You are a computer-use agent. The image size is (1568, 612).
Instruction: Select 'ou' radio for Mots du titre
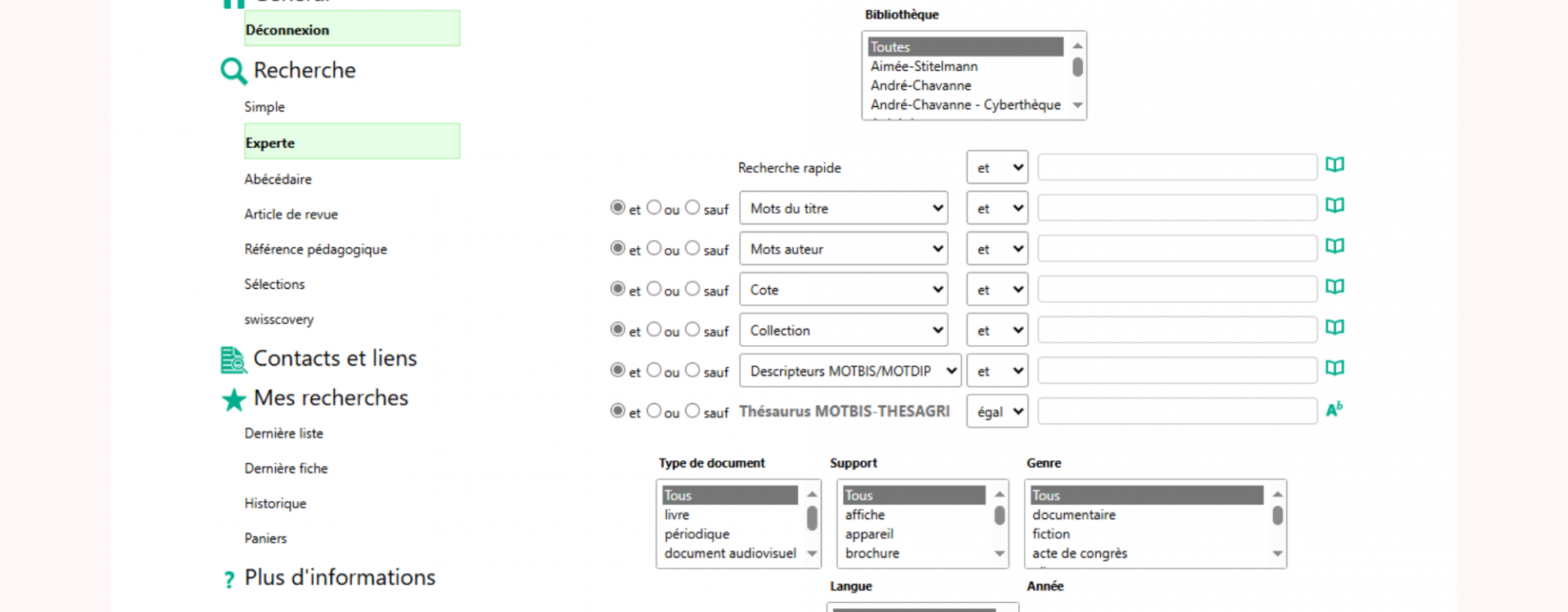point(654,207)
